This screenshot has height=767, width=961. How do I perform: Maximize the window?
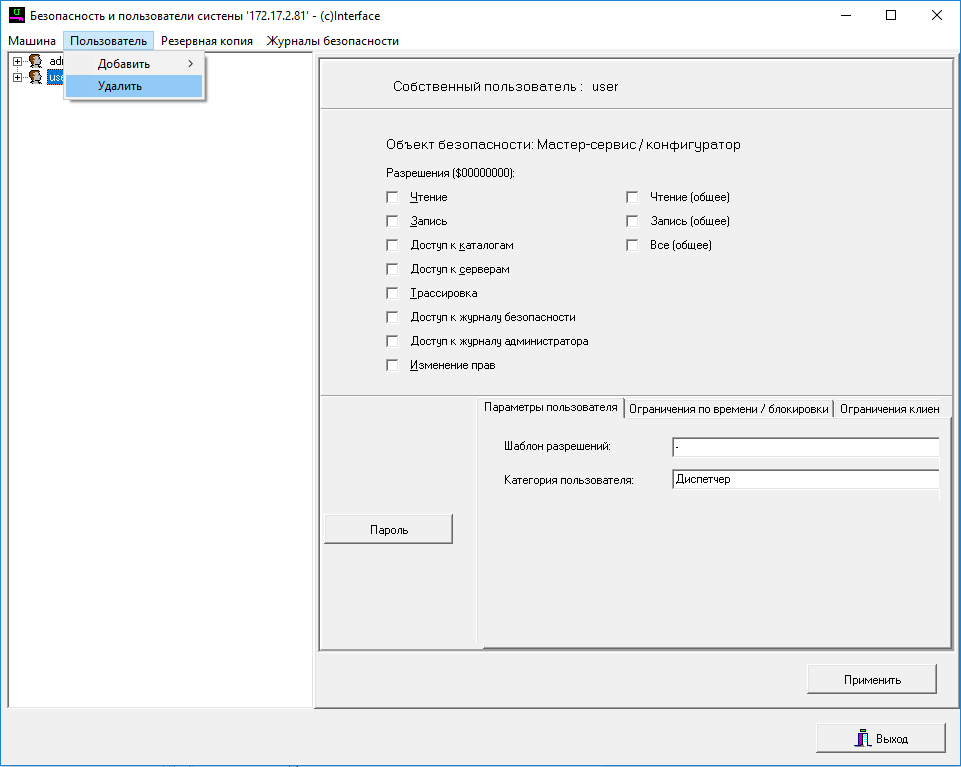pyautogui.click(x=891, y=16)
